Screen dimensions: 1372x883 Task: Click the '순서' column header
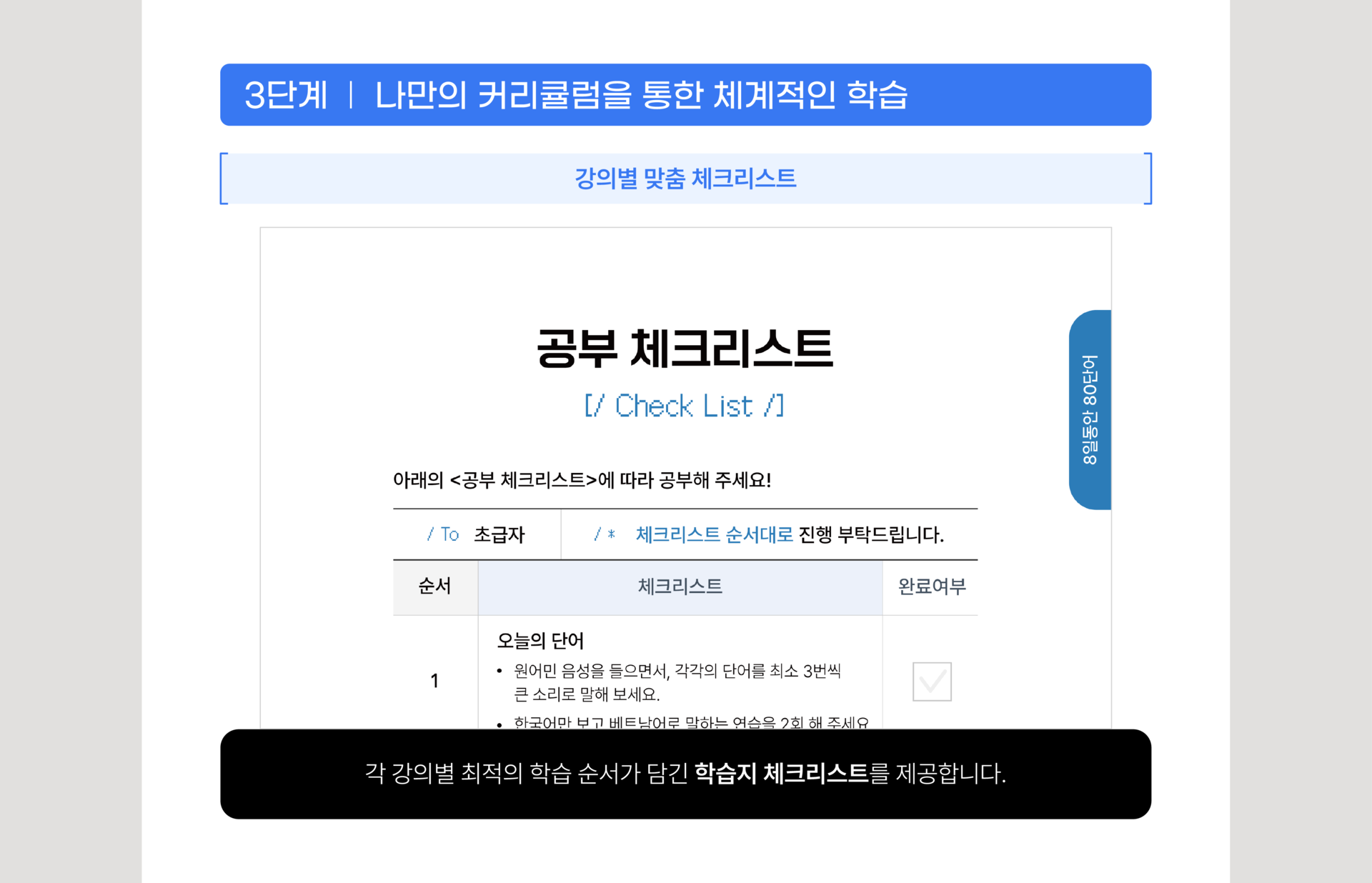click(434, 587)
